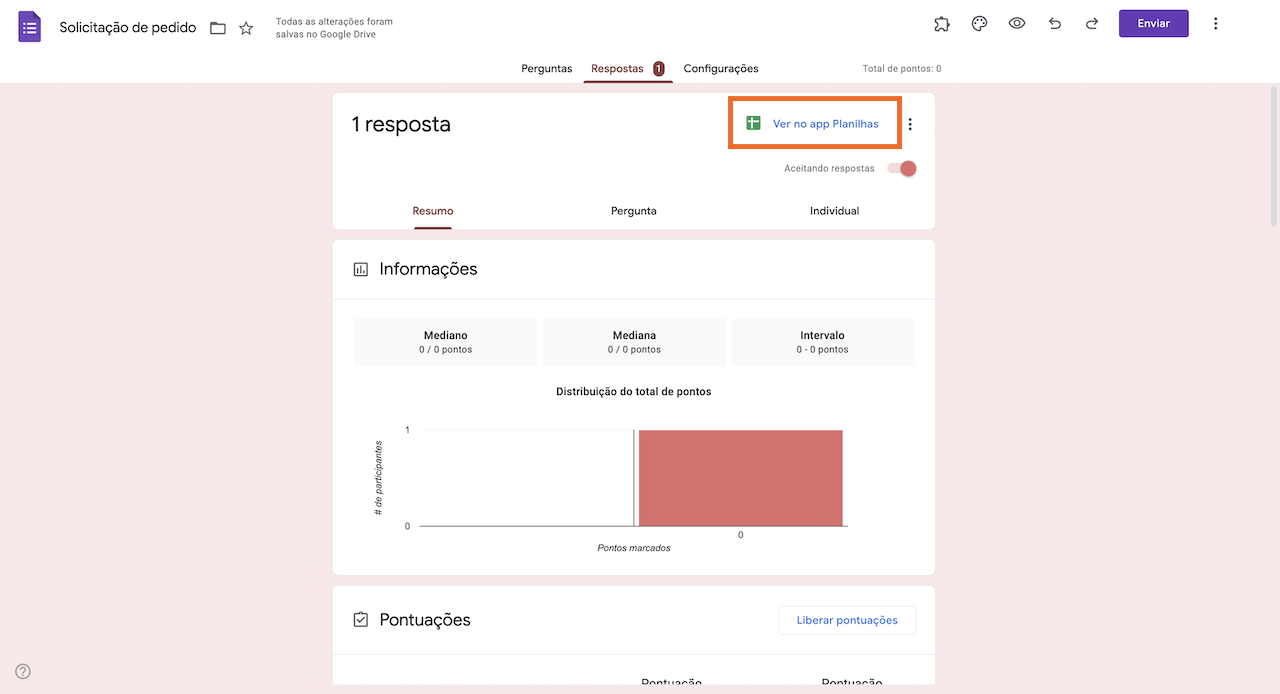Click the Google Forms home icon
The image size is (1280, 694).
(x=30, y=27)
